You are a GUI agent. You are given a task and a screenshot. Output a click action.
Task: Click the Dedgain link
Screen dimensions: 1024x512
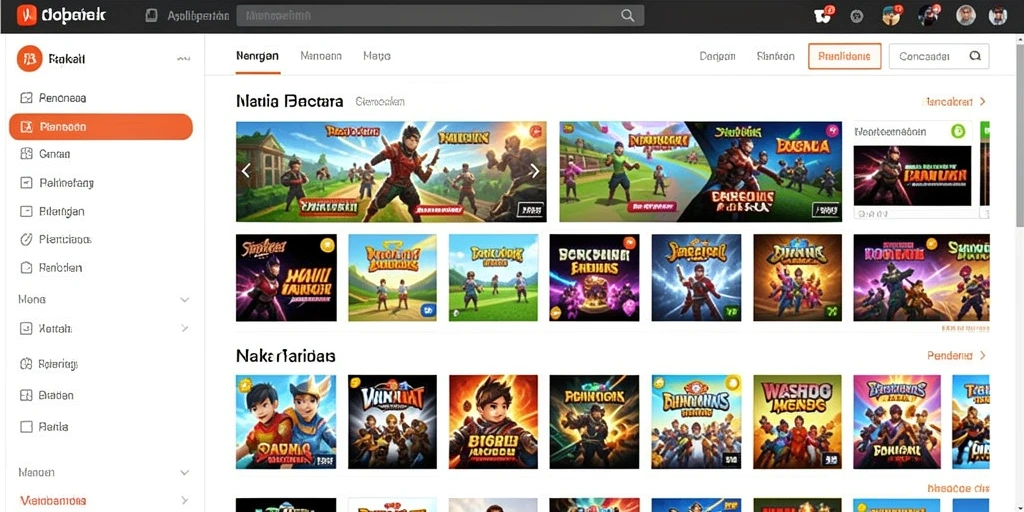[717, 56]
